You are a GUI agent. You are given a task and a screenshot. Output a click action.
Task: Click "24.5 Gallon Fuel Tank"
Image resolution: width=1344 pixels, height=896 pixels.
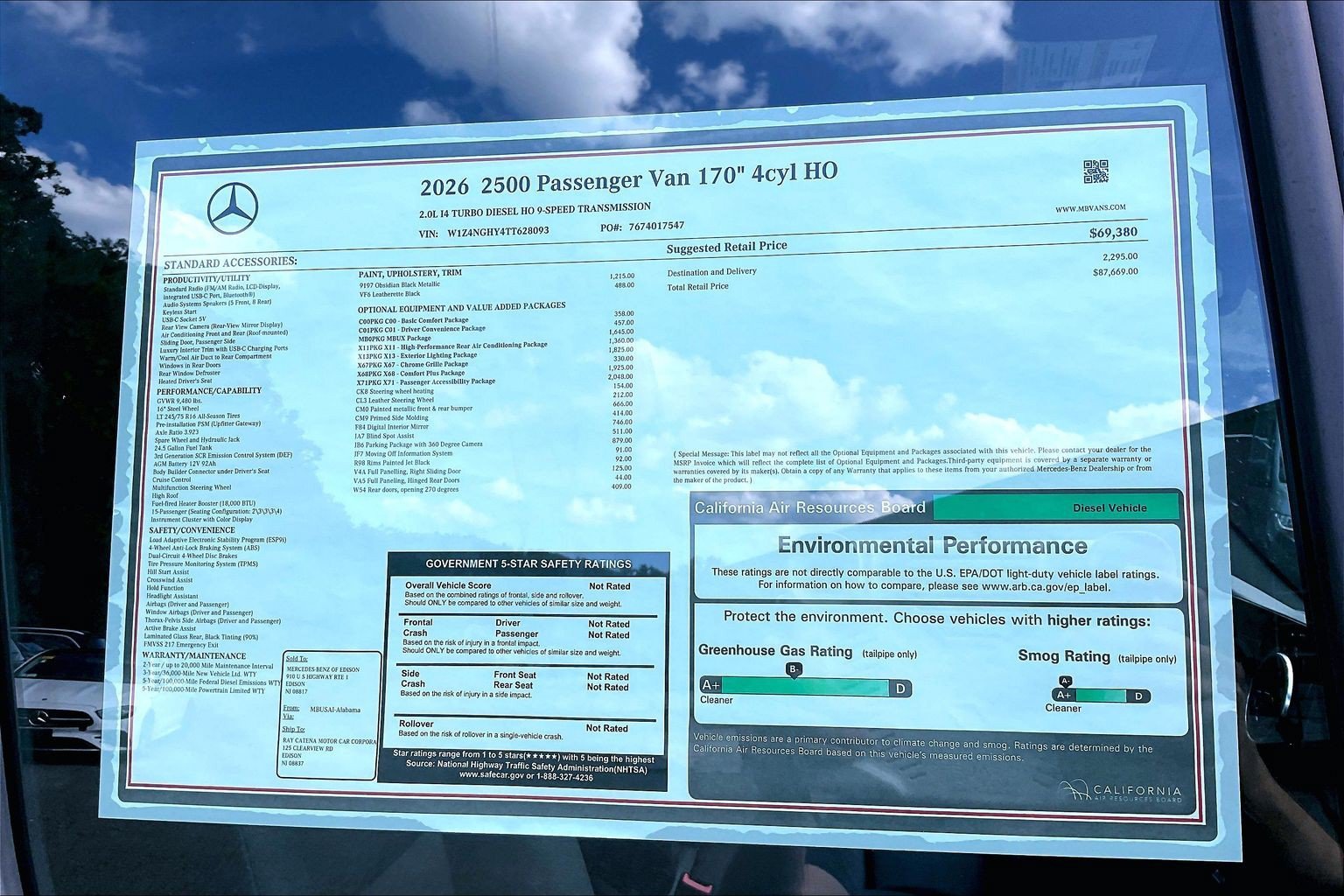[x=183, y=448]
